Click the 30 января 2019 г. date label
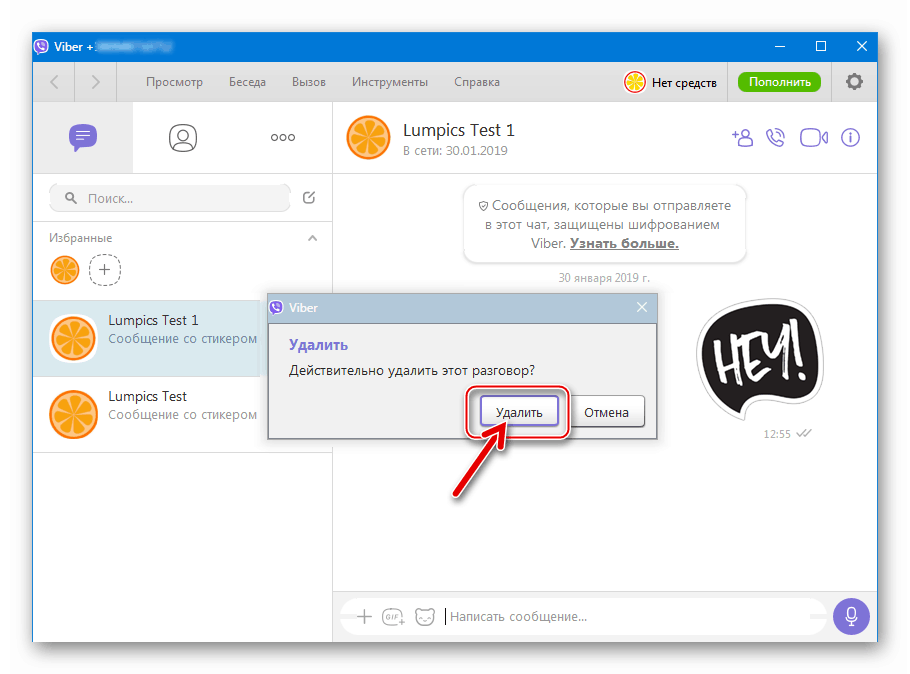This screenshot has height=674, width=910. coord(604,278)
